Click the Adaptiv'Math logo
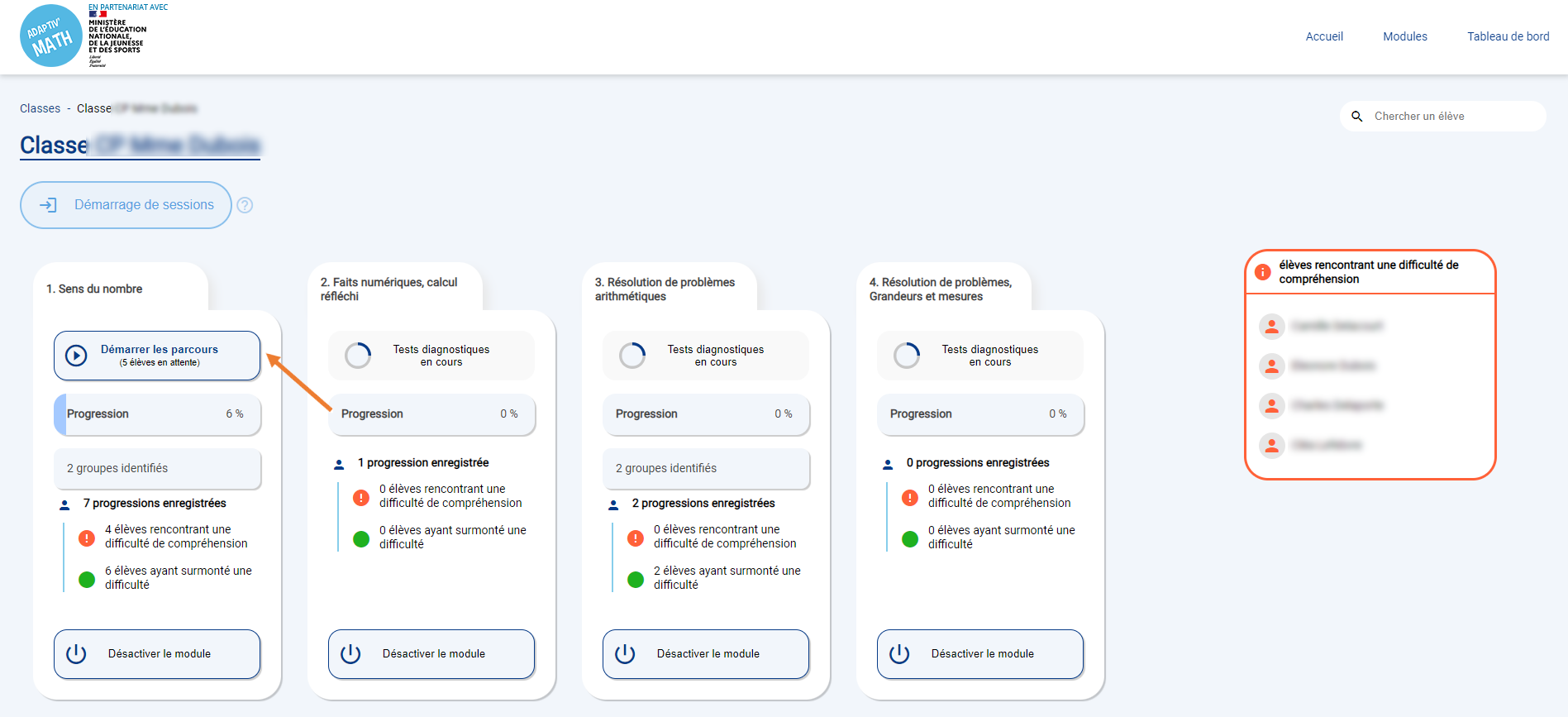 click(x=51, y=36)
